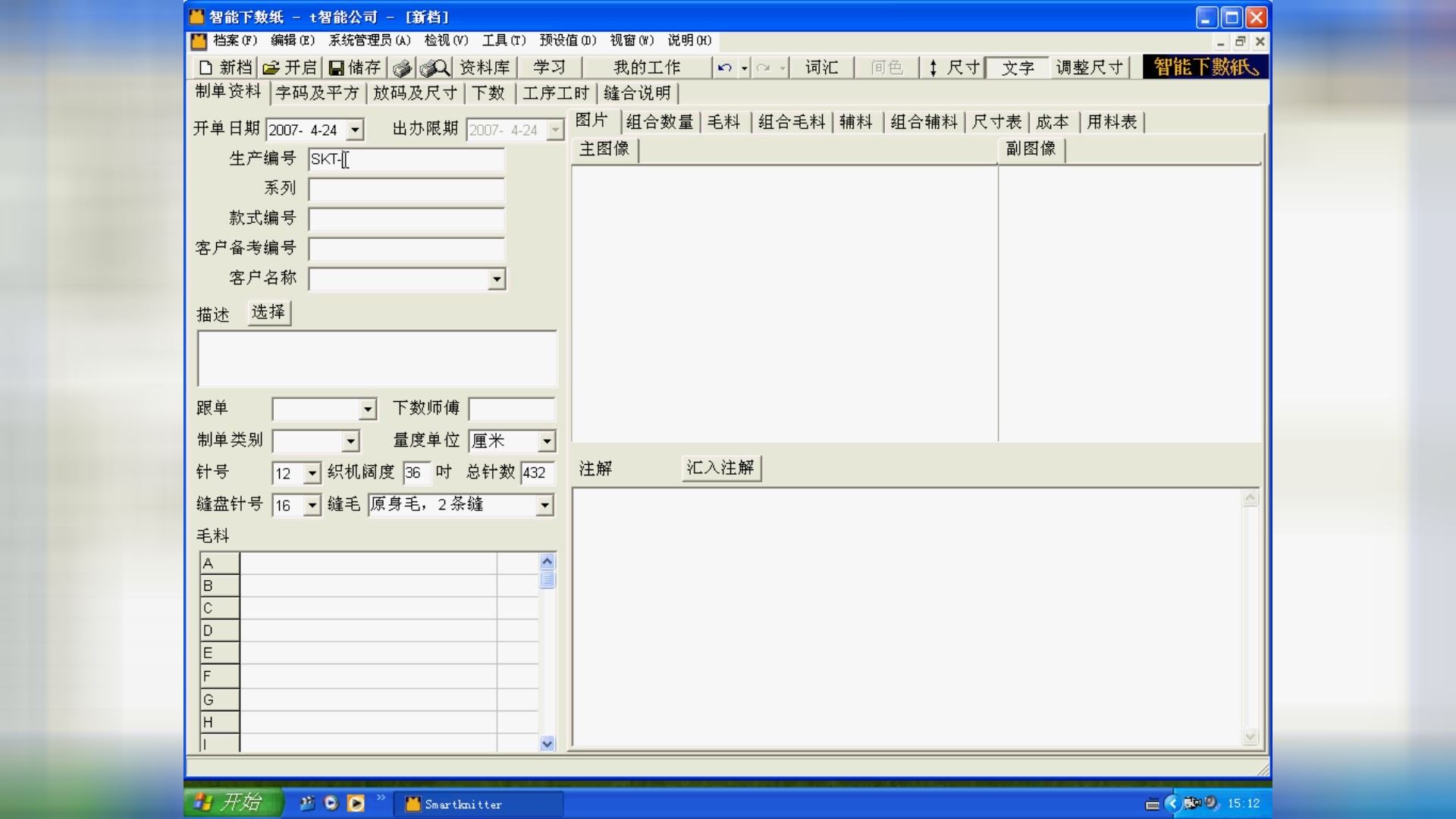Screen dimensions: 1456x819
Task: Open the 检视(V) menu
Action: (446, 40)
